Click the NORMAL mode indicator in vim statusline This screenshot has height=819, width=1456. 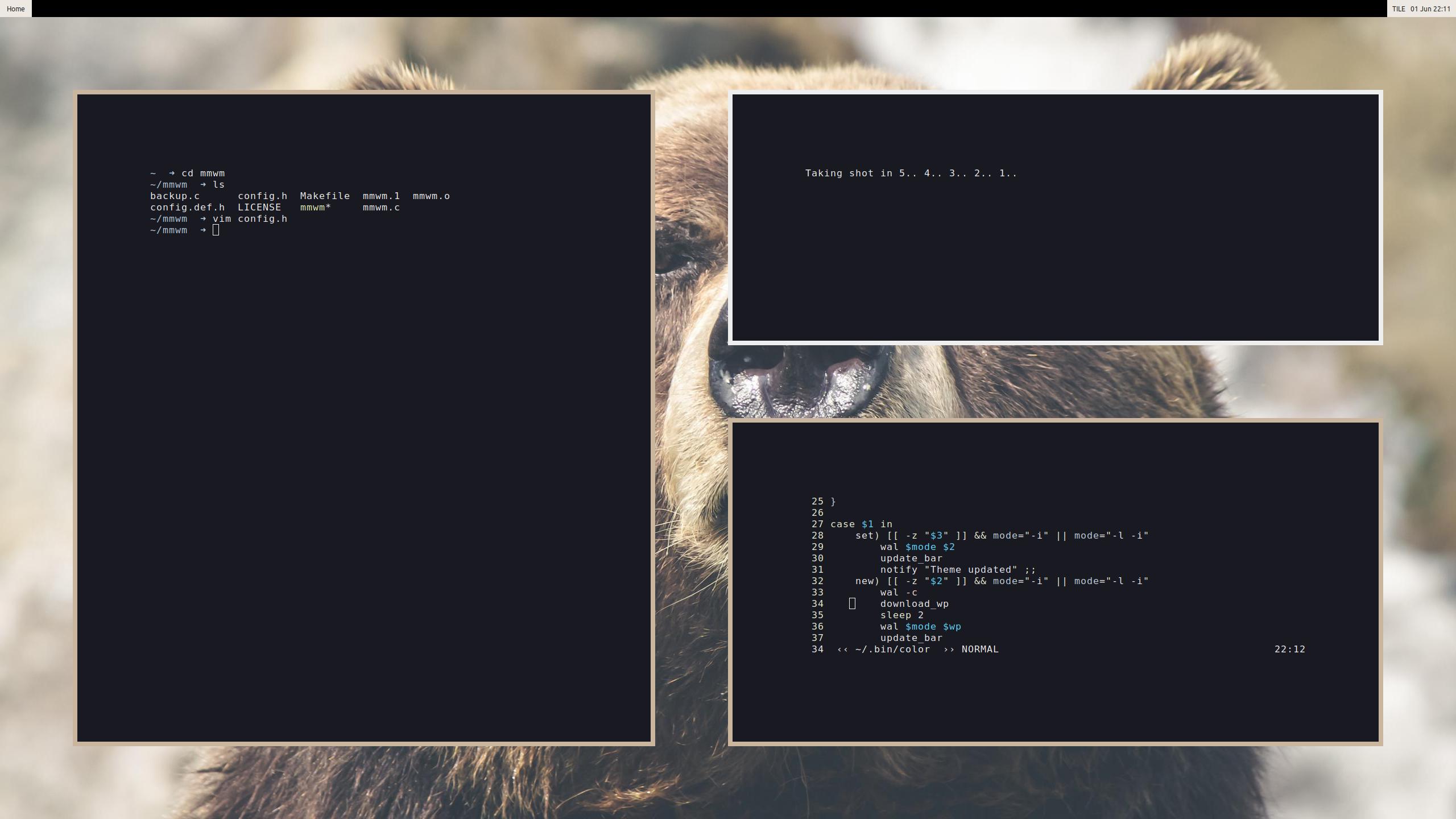point(979,649)
